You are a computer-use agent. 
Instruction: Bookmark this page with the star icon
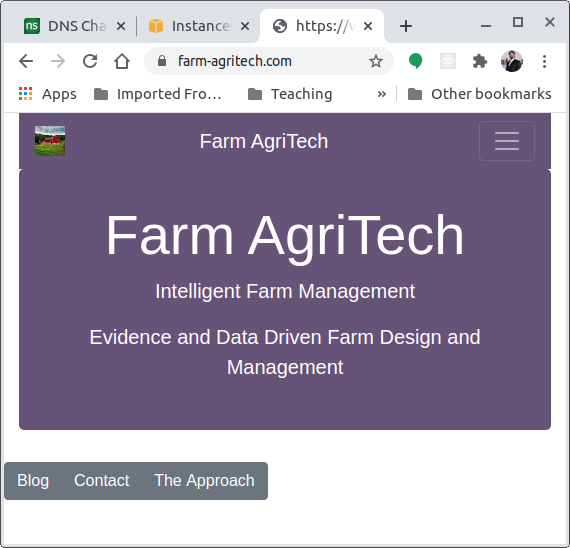376,61
